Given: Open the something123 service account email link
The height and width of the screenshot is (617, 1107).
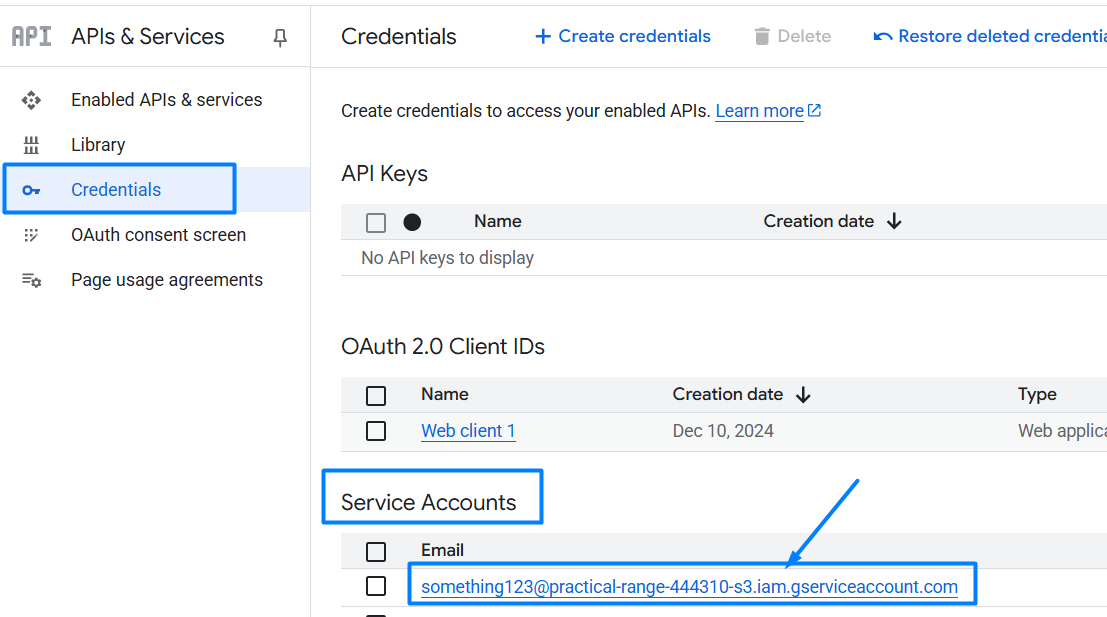Looking at the screenshot, I should pyautogui.click(x=689, y=587).
